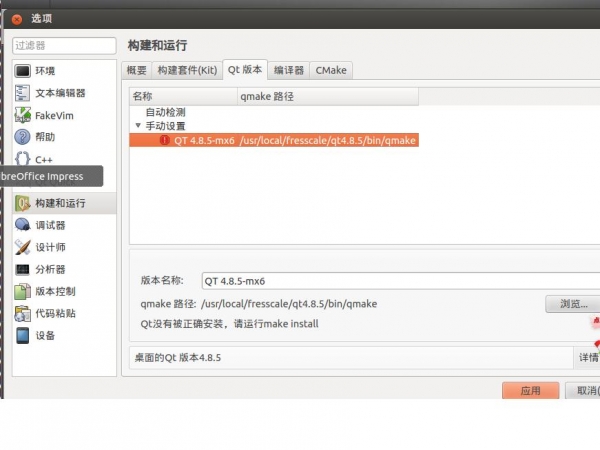Viewport: 600px width, 450px height.
Task: Collapse the 手动设置 tree group
Action: point(138,126)
